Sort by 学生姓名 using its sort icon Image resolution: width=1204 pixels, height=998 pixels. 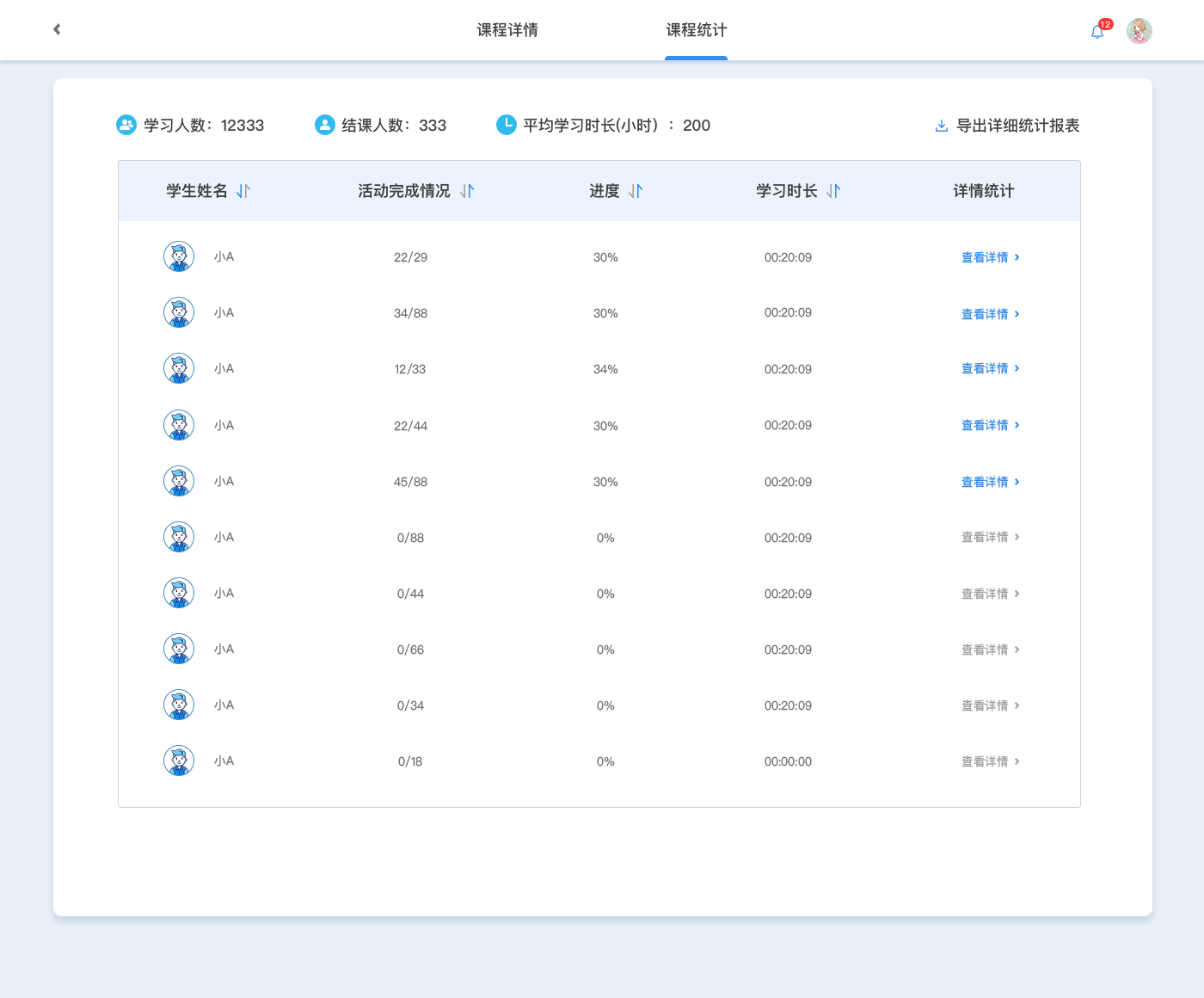[x=243, y=191]
